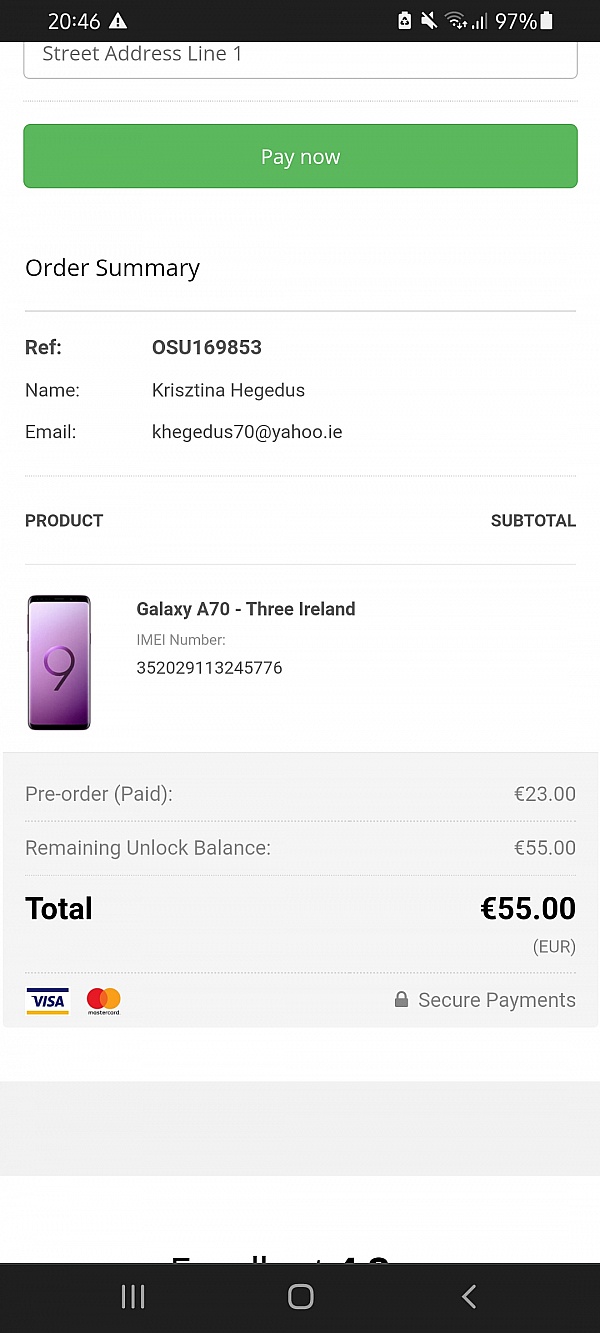Tap the Android recent apps icon
This screenshot has width=600, height=1333.
[132, 1297]
